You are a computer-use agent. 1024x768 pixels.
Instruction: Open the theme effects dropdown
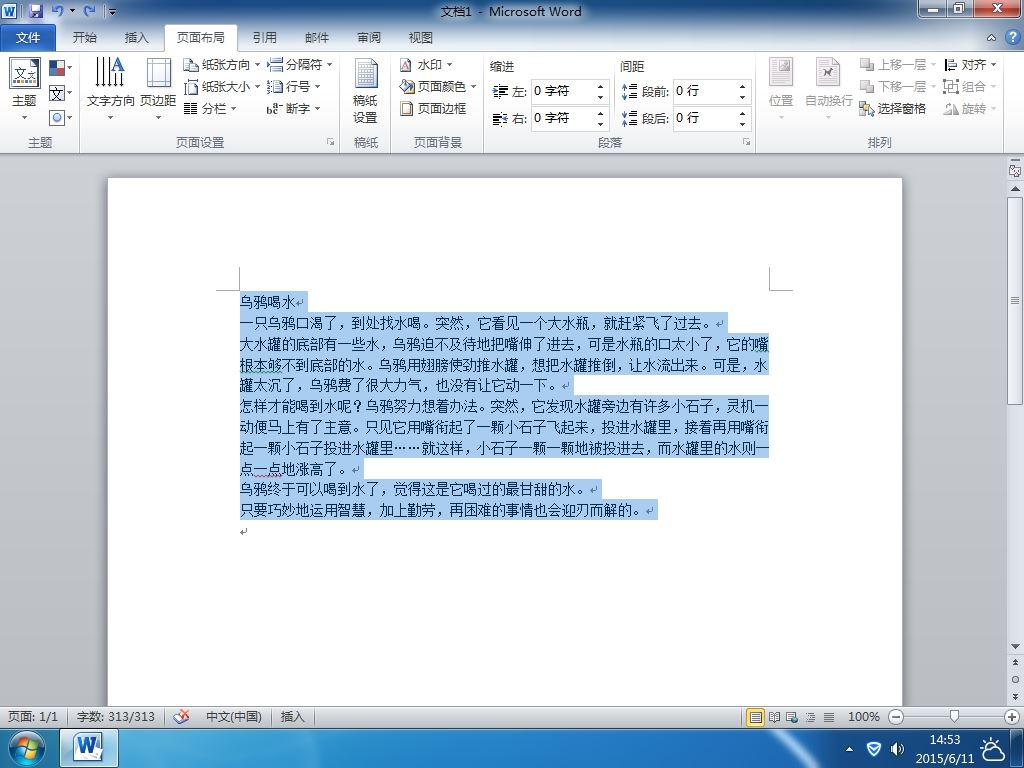point(60,118)
